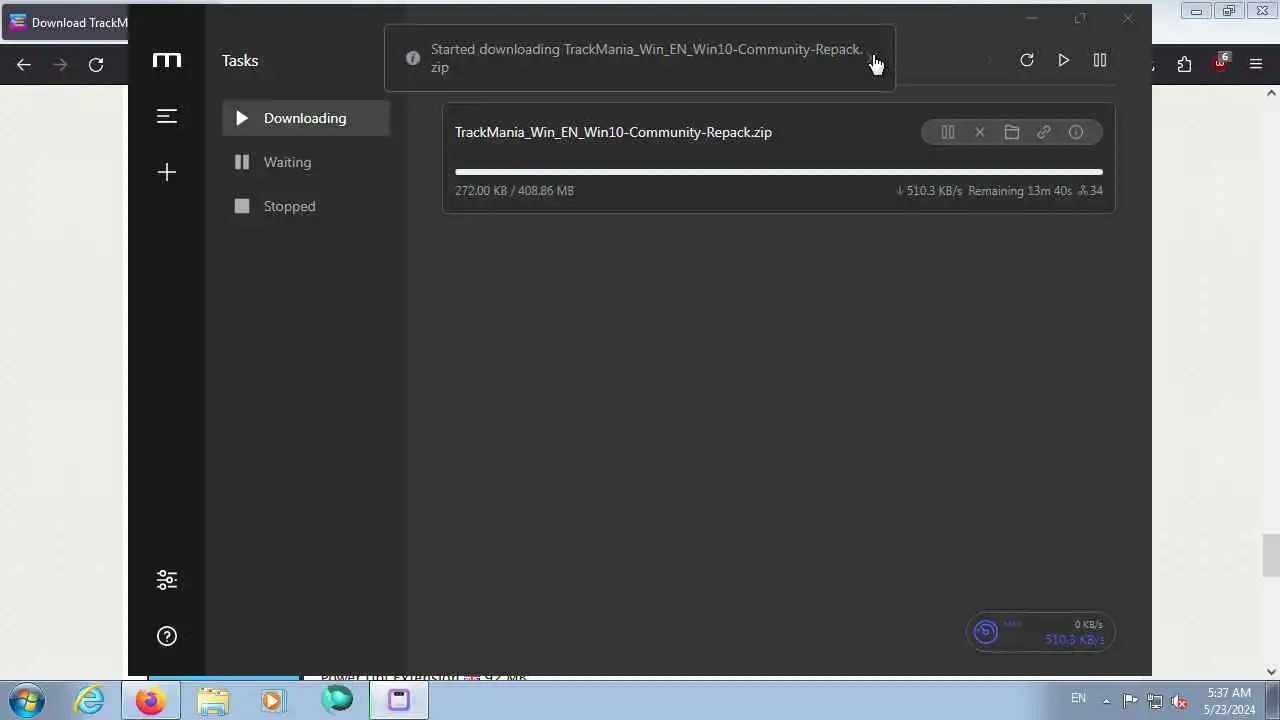Click the EN language indicator

tap(1078, 698)
